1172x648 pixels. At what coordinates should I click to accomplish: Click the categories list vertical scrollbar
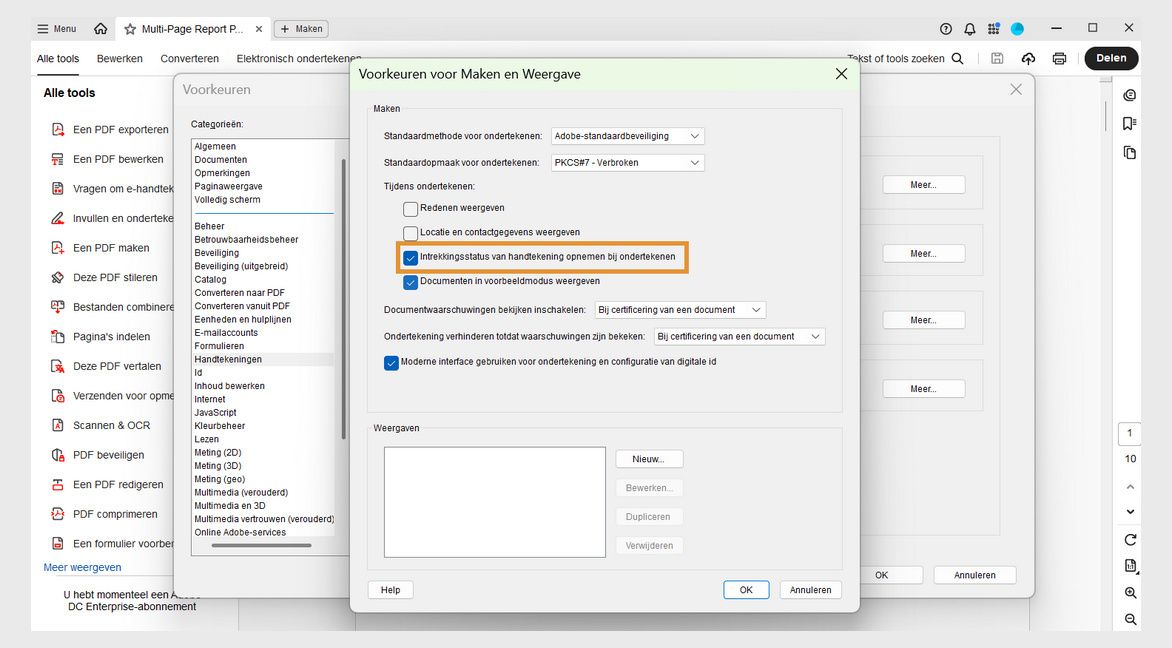click(x=343, y=299)
